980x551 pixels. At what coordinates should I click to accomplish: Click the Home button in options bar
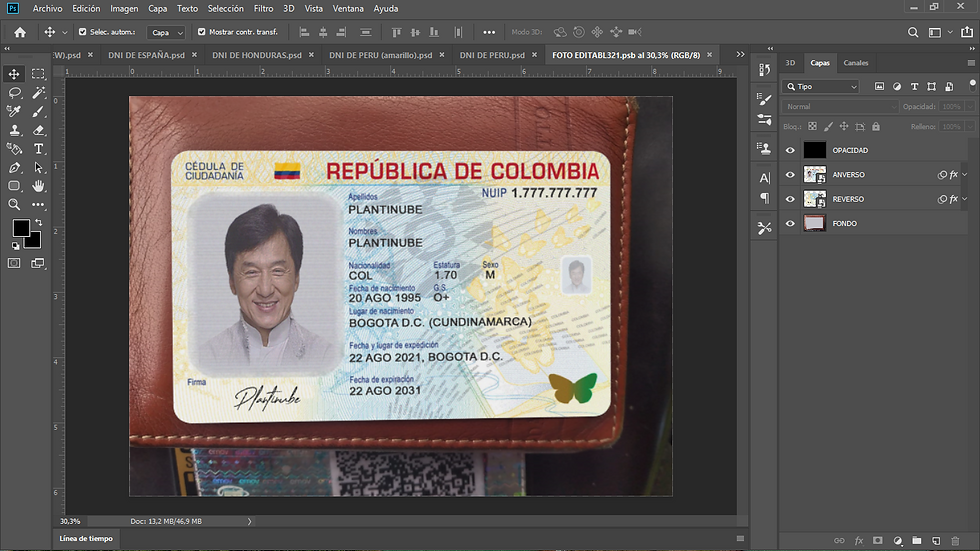(20, 32)
